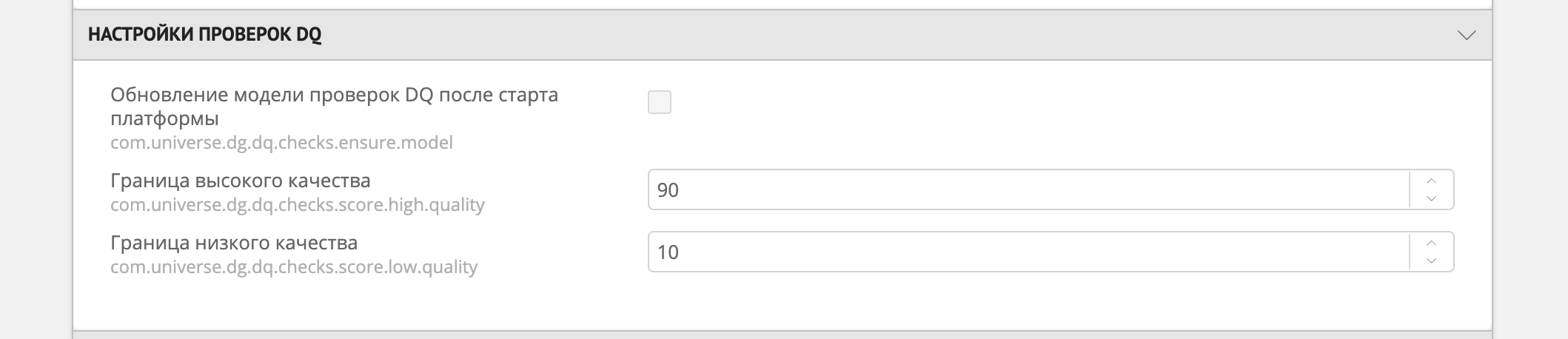This screenshot has height=339, width=1568.
Task: Click the Граница высокого качества label
Action: (241, 181)
